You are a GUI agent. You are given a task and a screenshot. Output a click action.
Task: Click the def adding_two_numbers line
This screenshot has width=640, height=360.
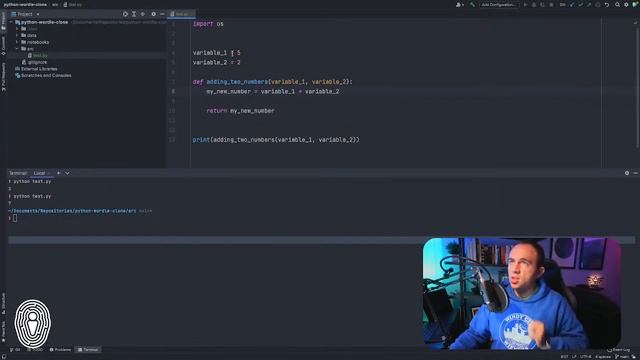tap(273, 82)
